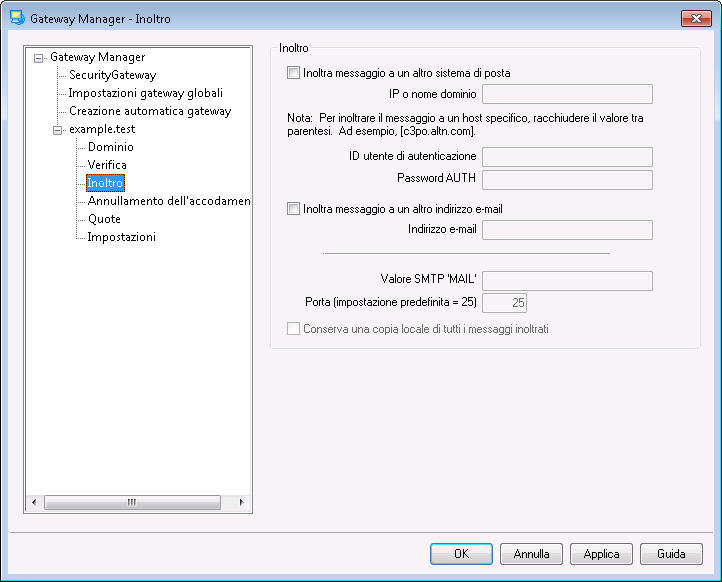Click the Applica button
This screenshot has width=722, height=582.
pyautogui.click(x=601, y=554)
